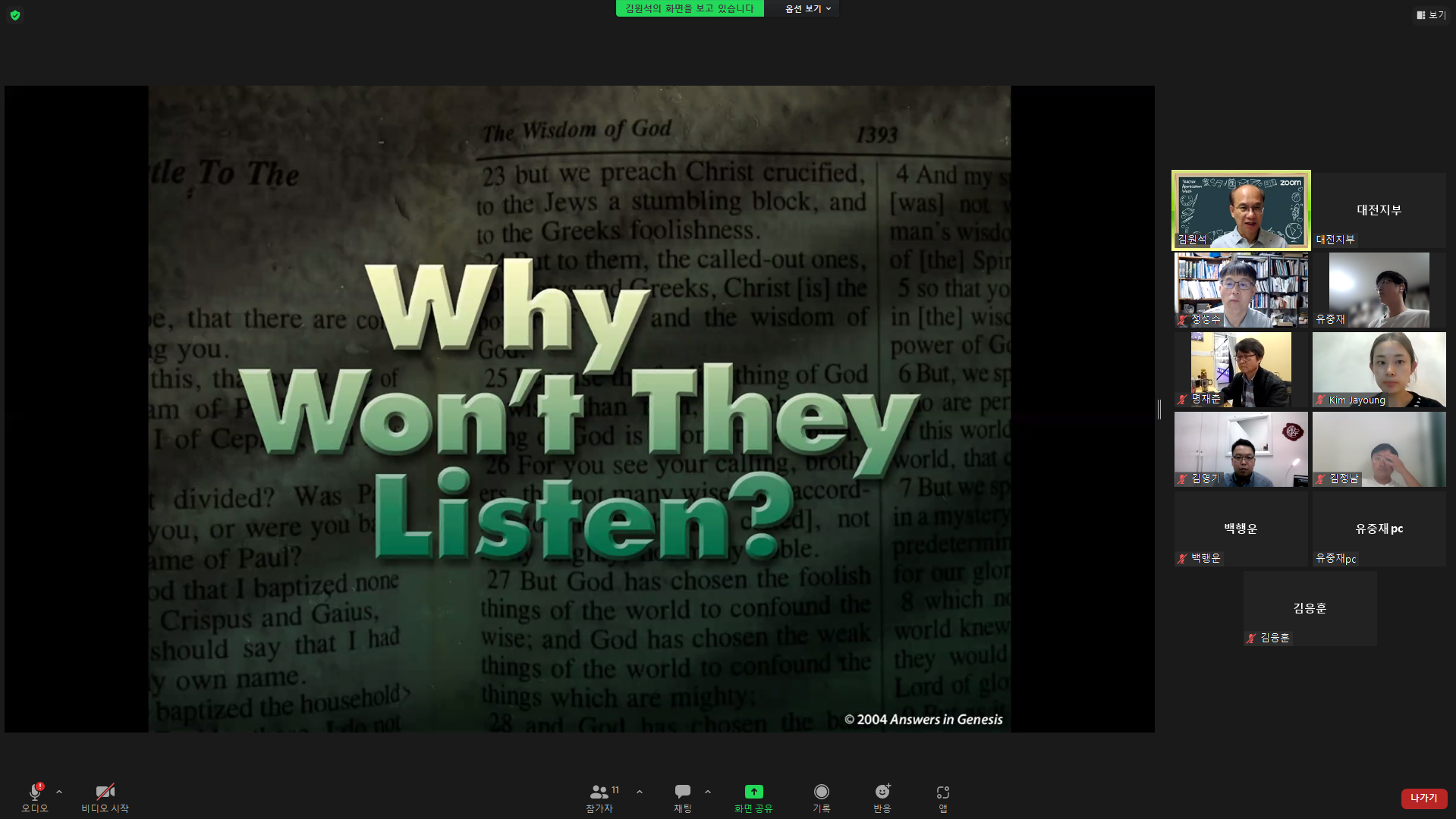The height and width of the screenshot is (819, 1456).
Task: Open the participants panel icon
Action: point(599,792)
